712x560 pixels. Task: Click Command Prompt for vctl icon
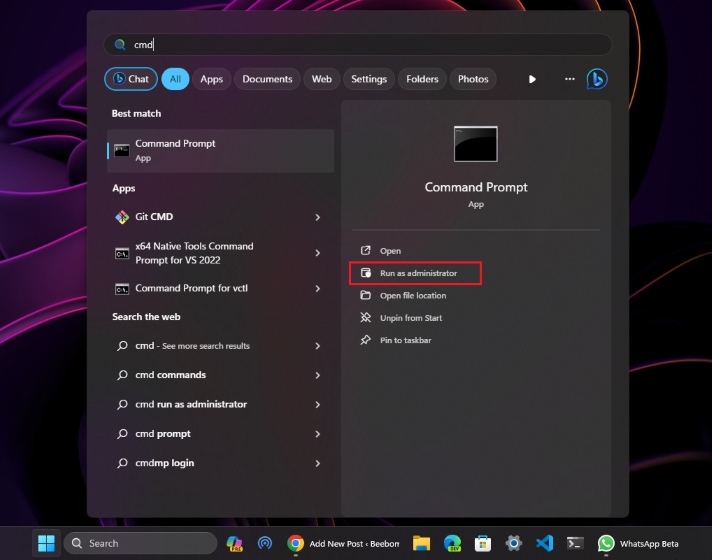122,289
